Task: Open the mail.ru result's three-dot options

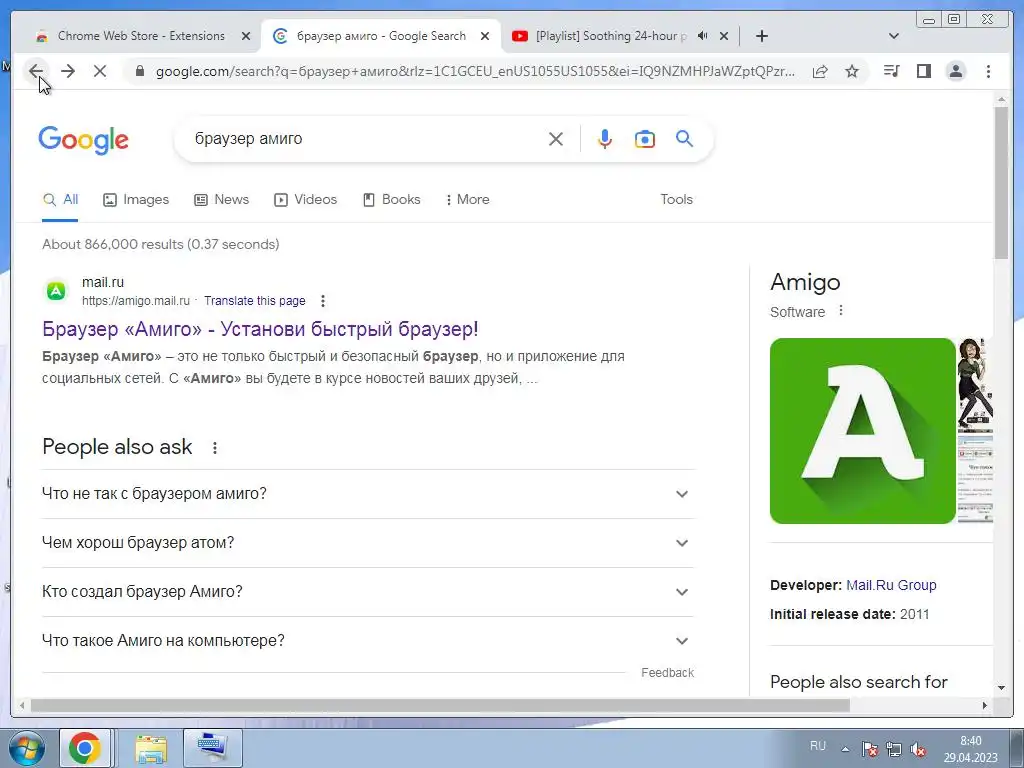Action: [x=323, y=301]
